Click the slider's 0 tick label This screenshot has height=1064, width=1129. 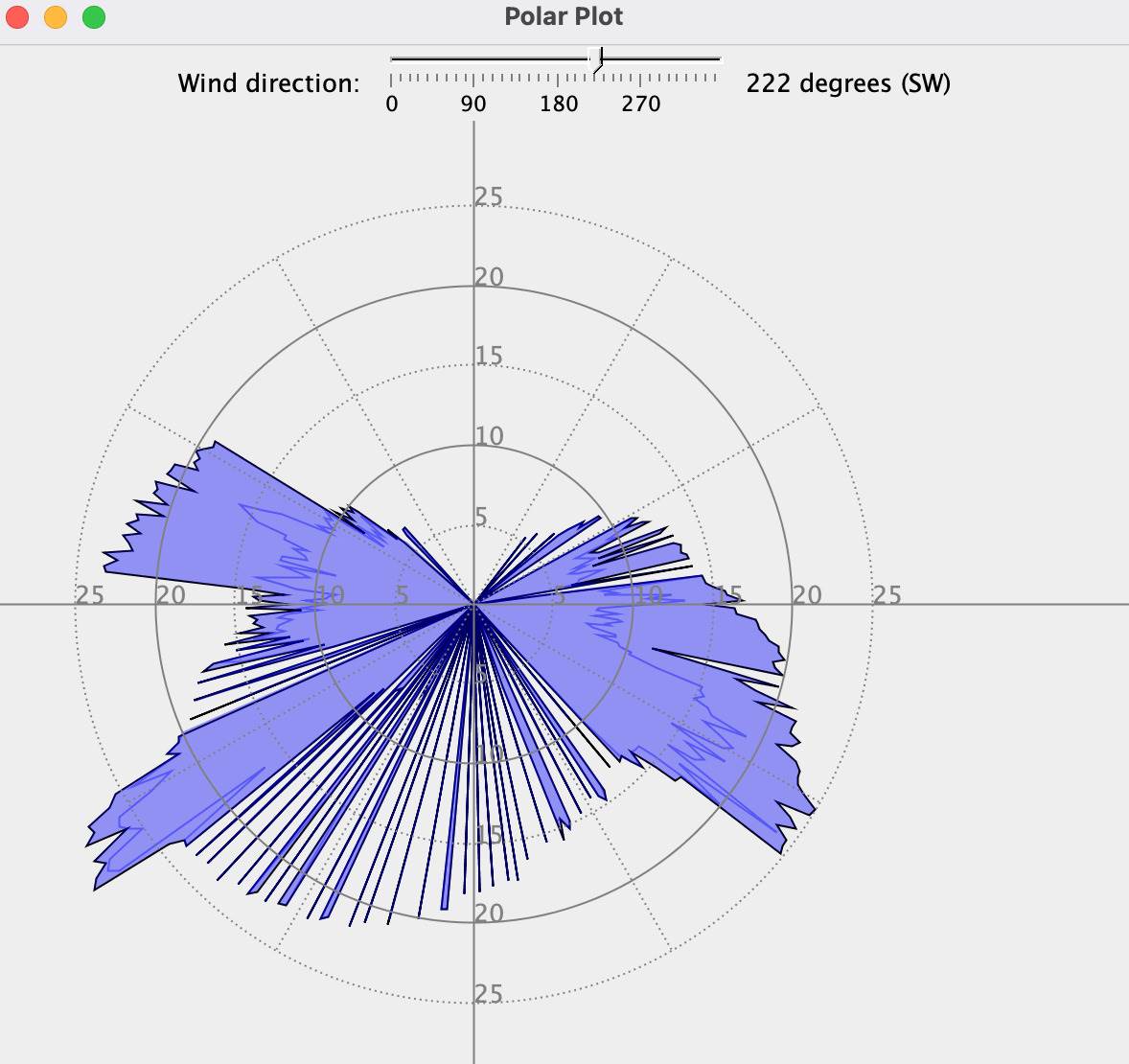[392, 104]
